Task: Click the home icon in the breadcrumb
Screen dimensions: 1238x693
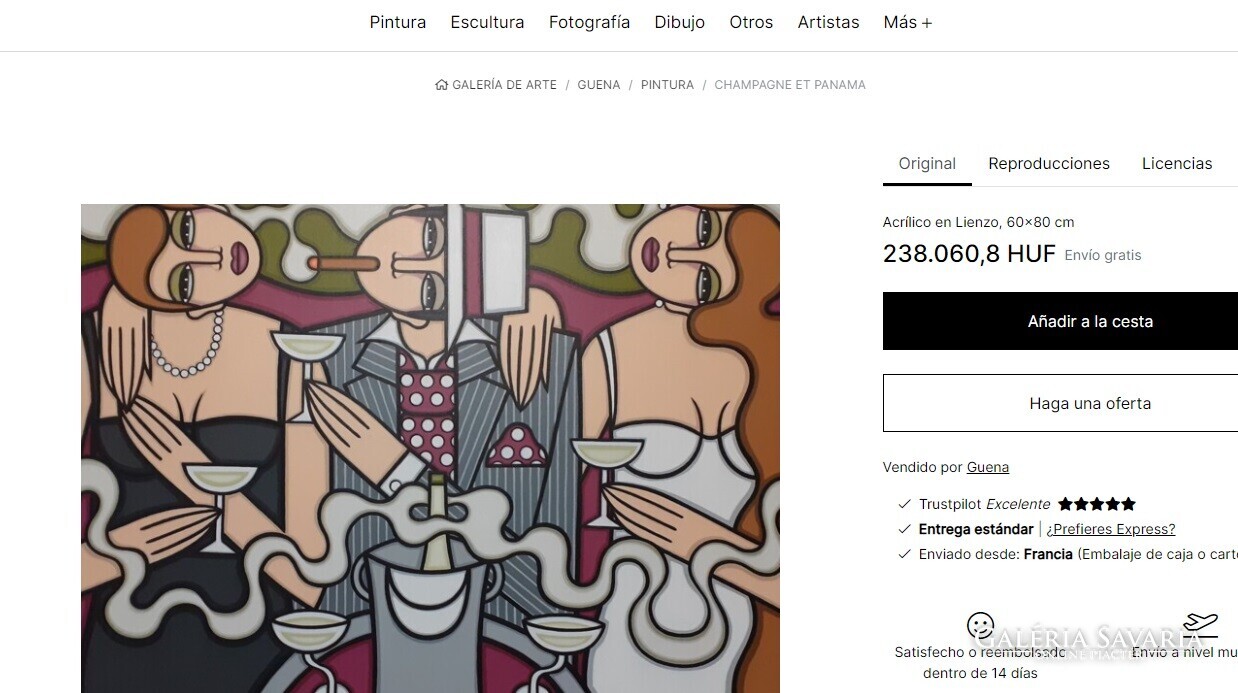Action: [x=441, y=85]
